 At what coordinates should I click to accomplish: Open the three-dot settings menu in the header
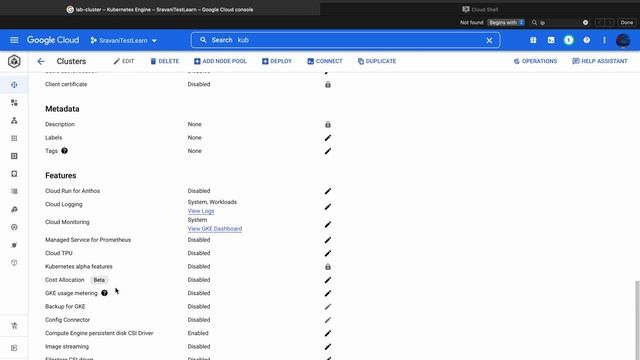click(x=604, y=40)
